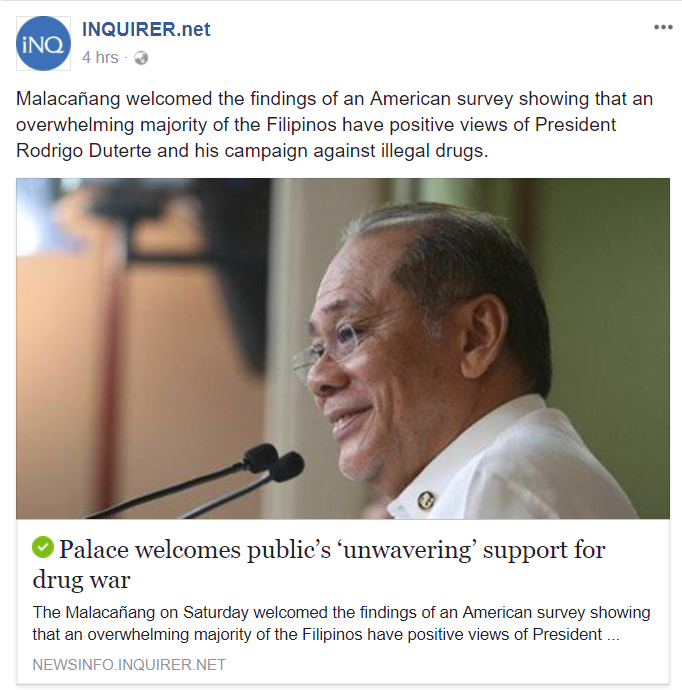This screenshot has height=690, width=682.
Task: Open the INQUIRER.net page name link
Action: (146, 29)
